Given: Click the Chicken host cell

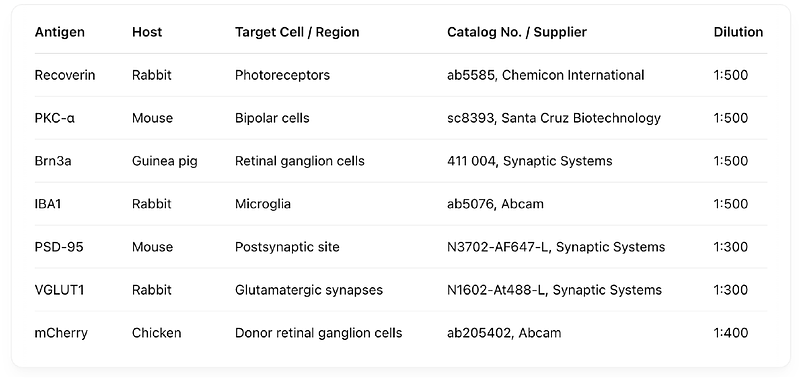Looking at the screenshot, I should (157, 333).
